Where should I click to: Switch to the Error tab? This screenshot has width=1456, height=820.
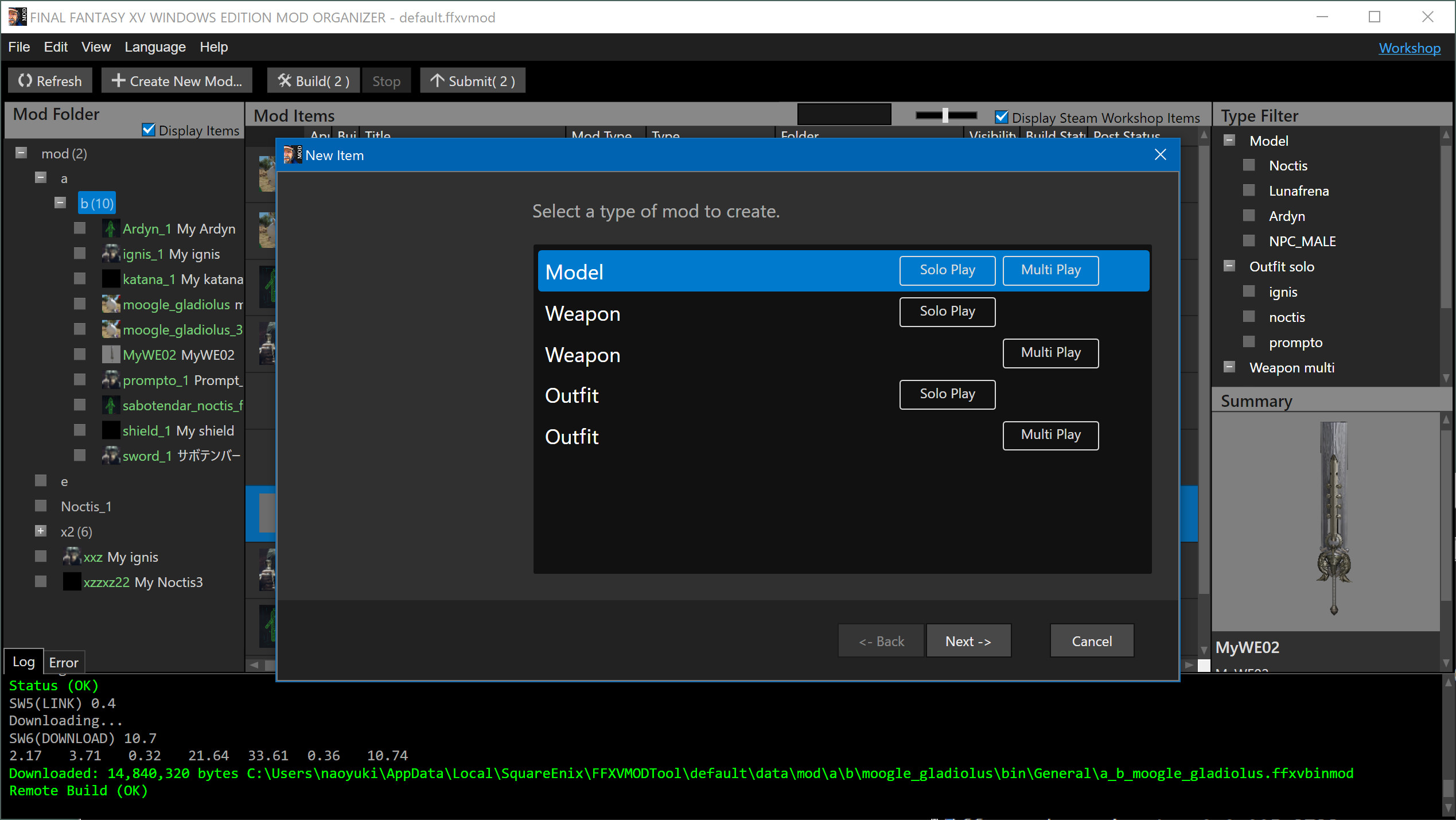(x=63, y=662)
